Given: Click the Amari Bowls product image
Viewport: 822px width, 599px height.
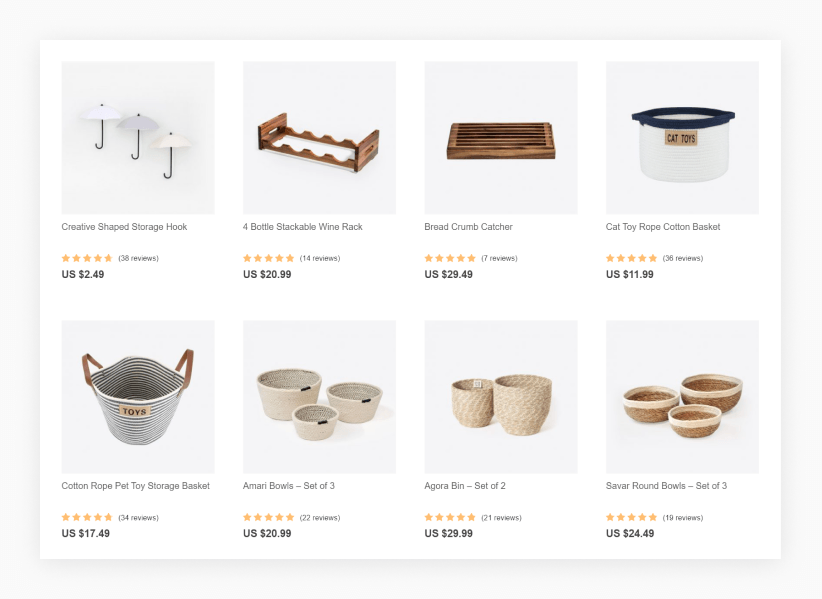Looking at the screenshot, I should (319, 397).
